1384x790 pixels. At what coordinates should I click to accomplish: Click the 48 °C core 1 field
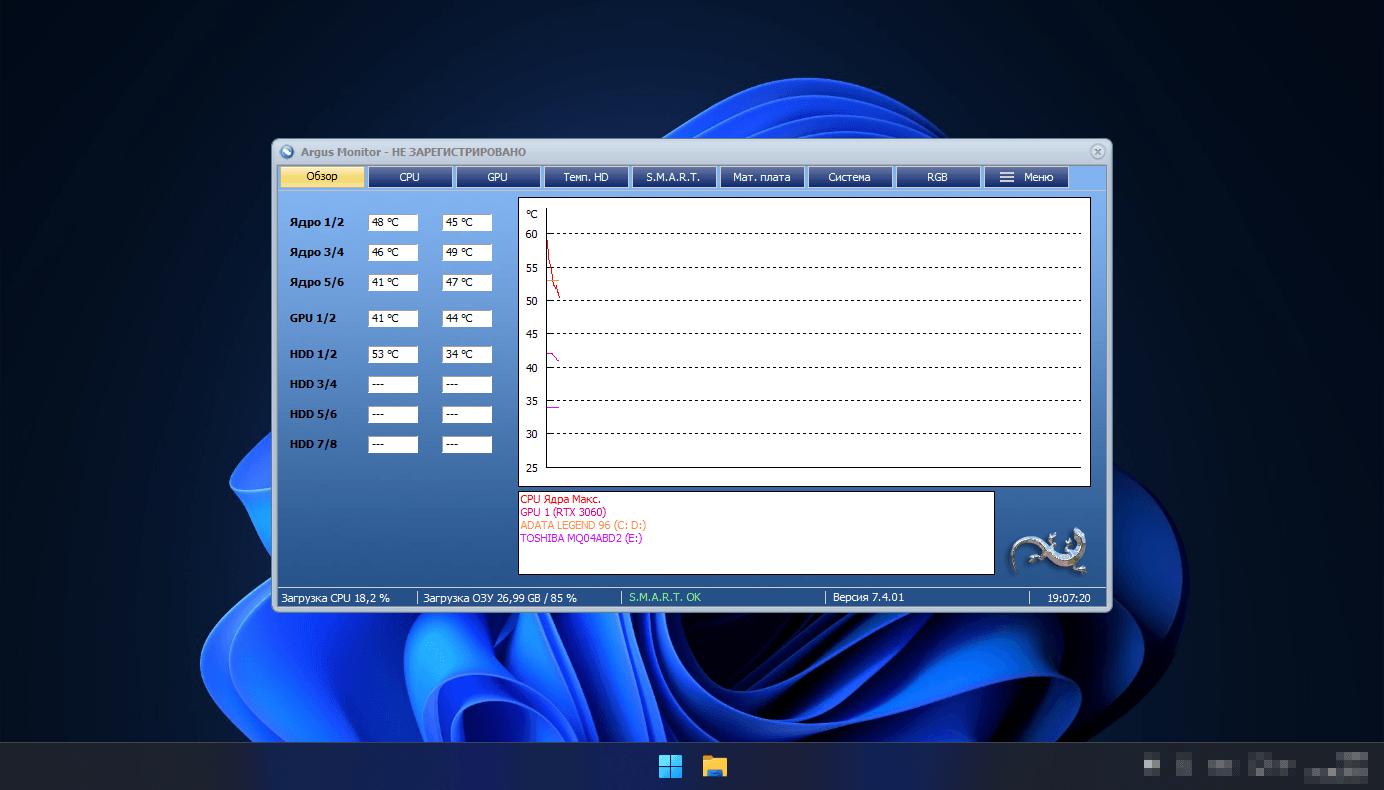coord(393,222)
